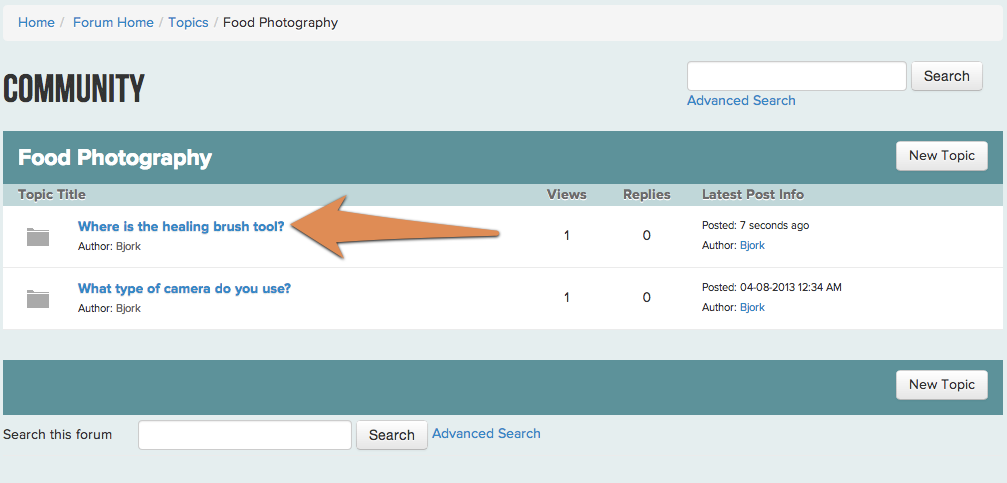Screen dimensions: 1007x483
Task: Focus the top search input field
Action: click(797, 76)
